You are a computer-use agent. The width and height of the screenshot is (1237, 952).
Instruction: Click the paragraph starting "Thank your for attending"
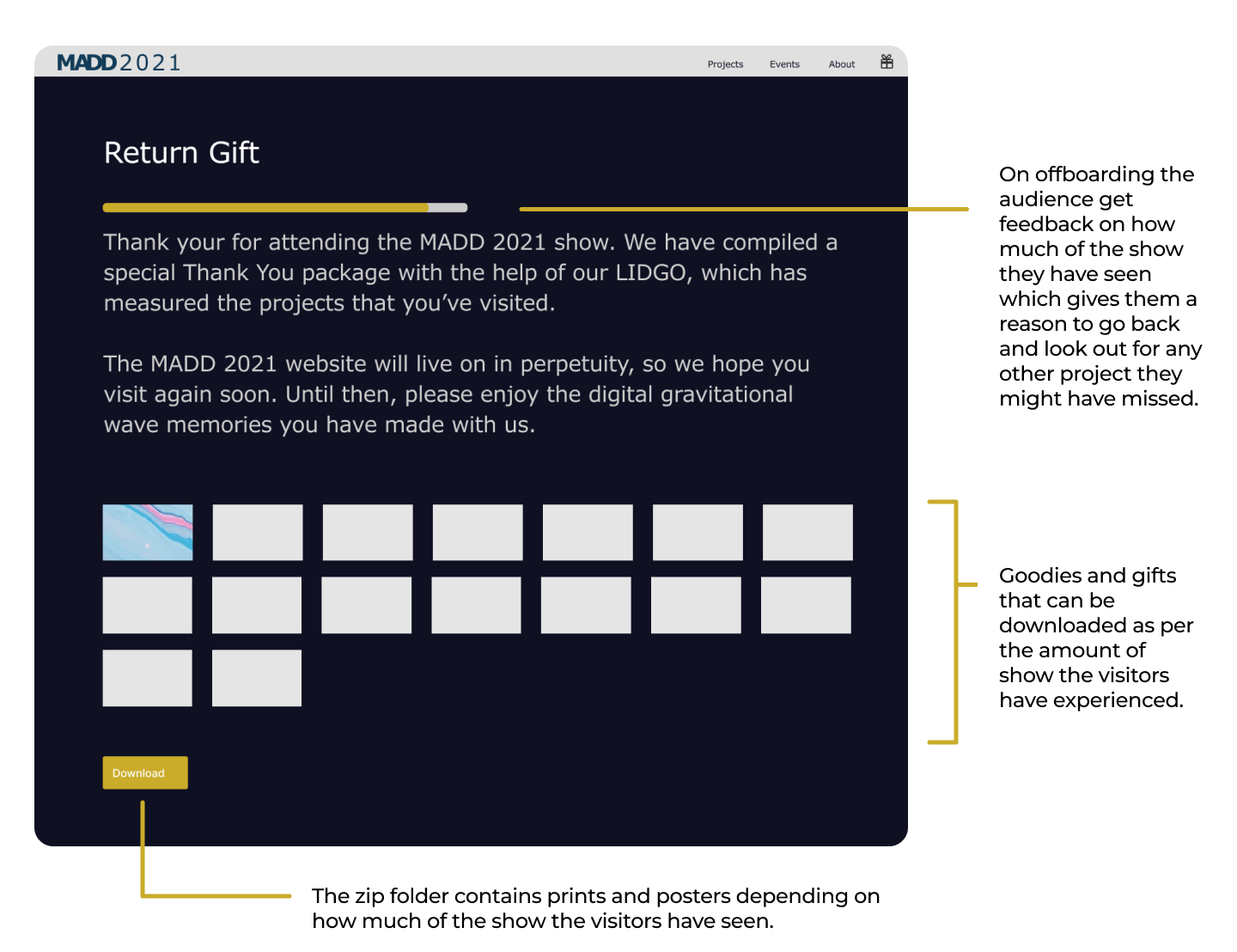[x=471, y=272]
